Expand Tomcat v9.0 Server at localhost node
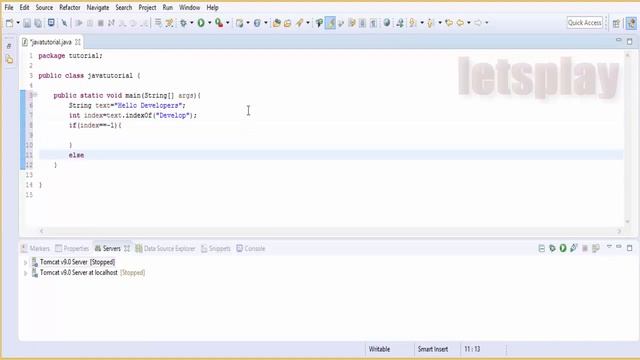The image size is (640, 360). click(x=25, y=273)
